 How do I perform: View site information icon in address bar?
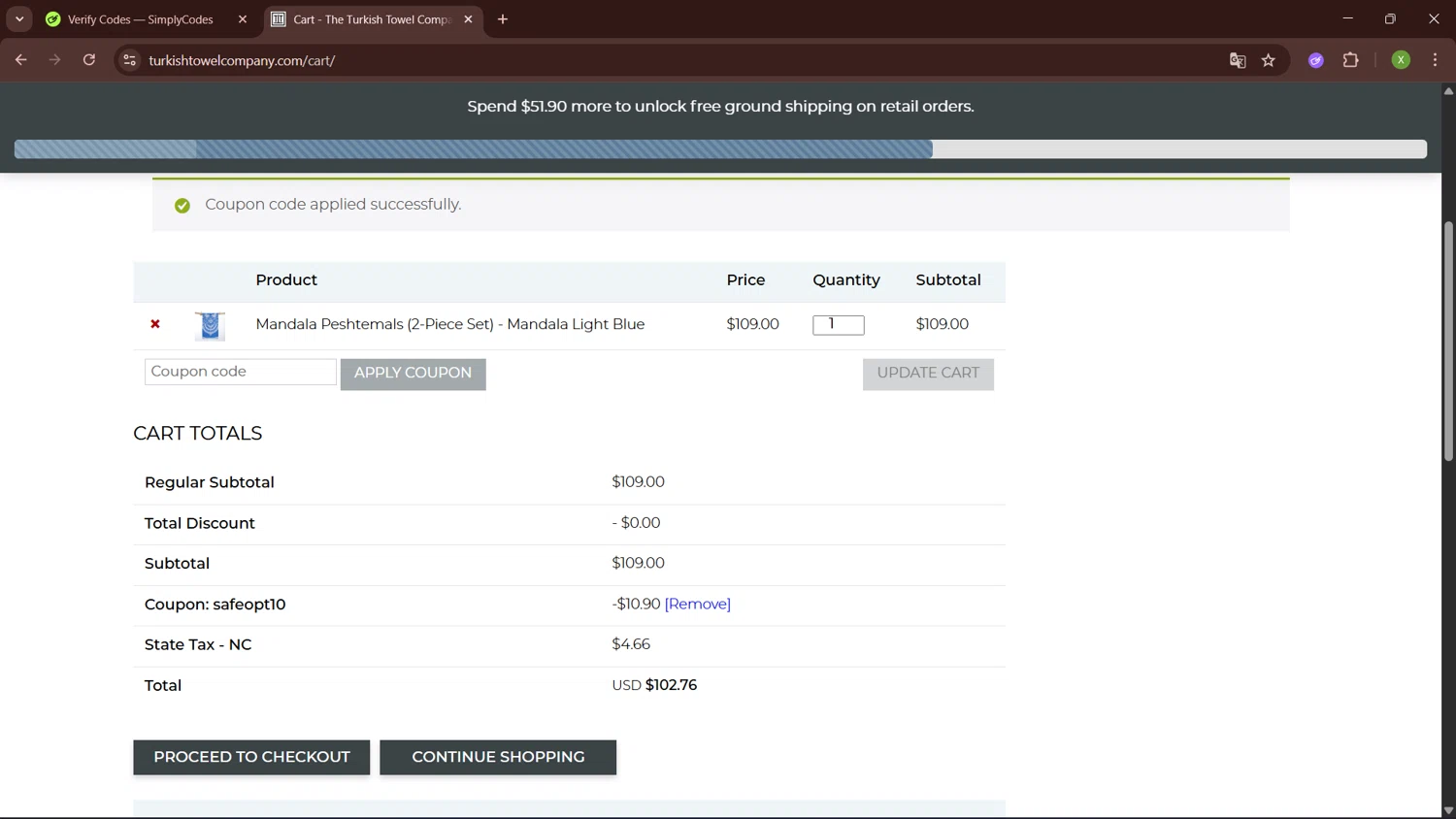tap(129, 60)
